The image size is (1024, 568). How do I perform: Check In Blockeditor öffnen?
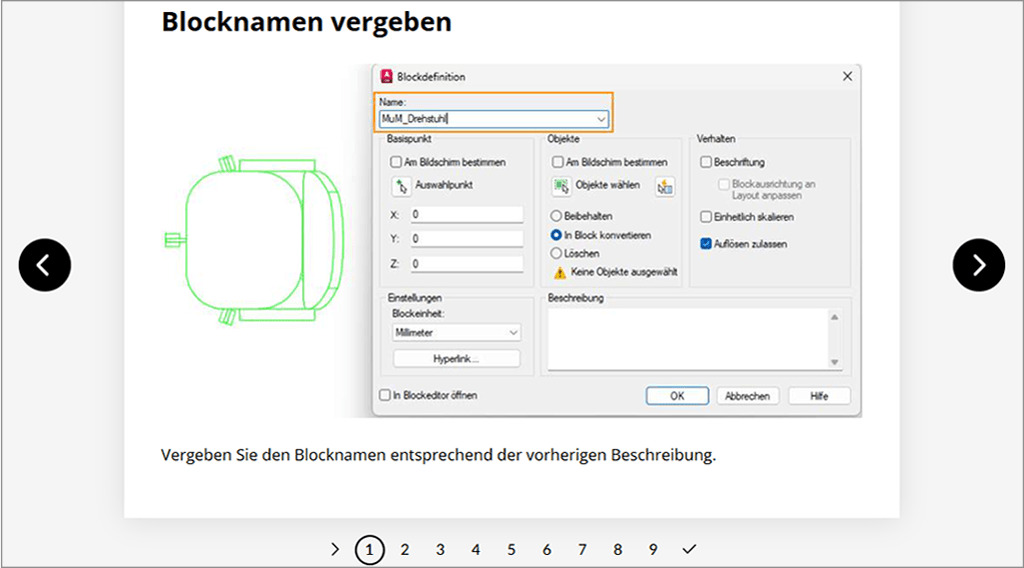click(385, 395)
